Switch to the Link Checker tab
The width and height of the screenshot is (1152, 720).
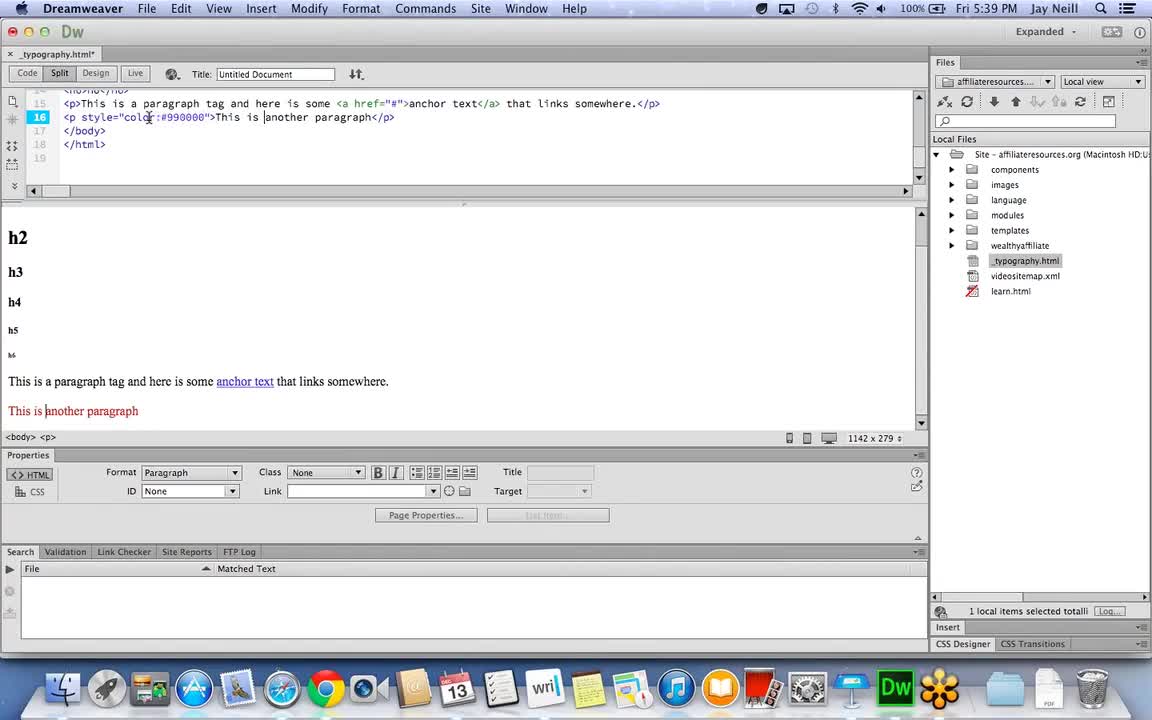click(124, 552)
